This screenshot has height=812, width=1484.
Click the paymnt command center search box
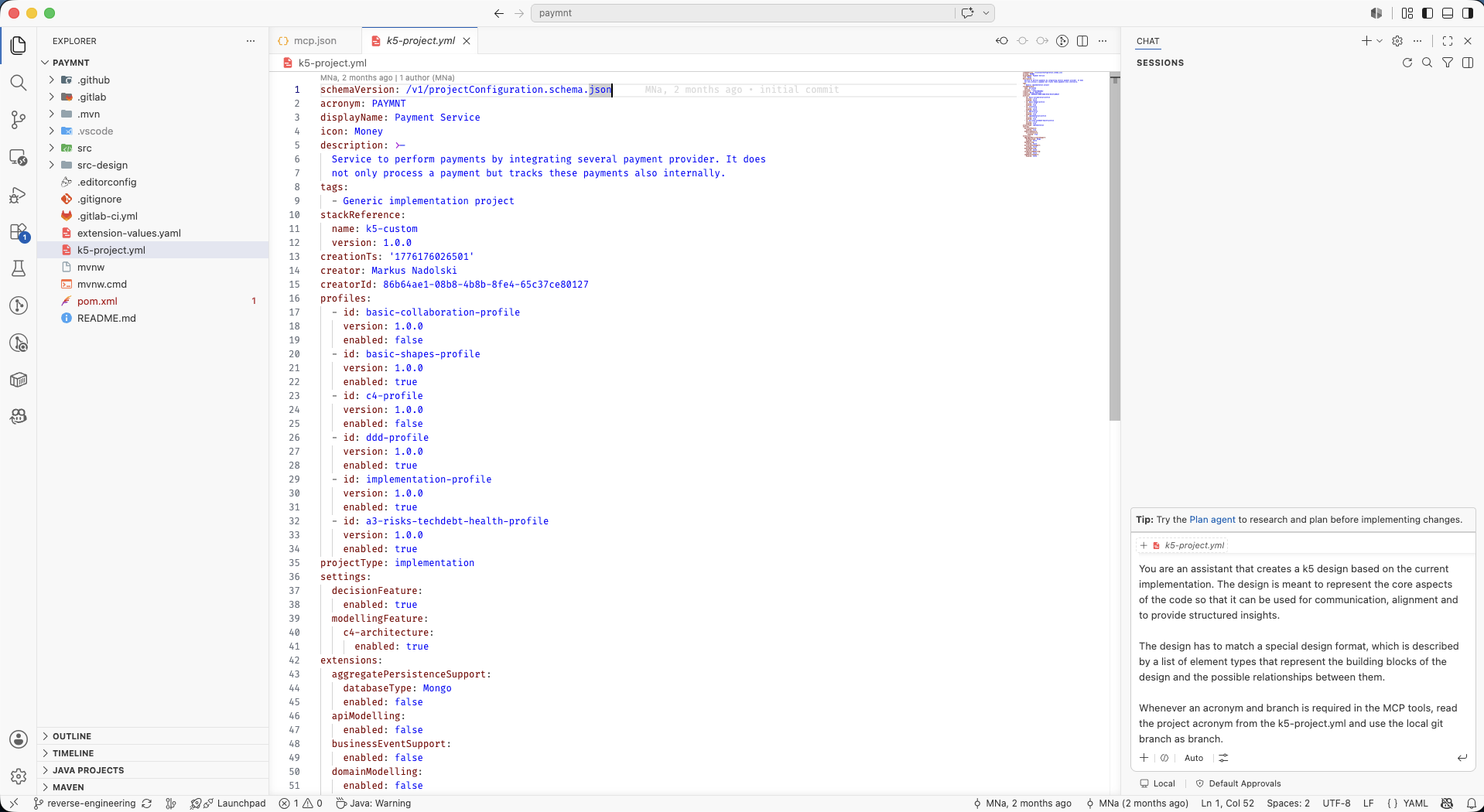743,13
